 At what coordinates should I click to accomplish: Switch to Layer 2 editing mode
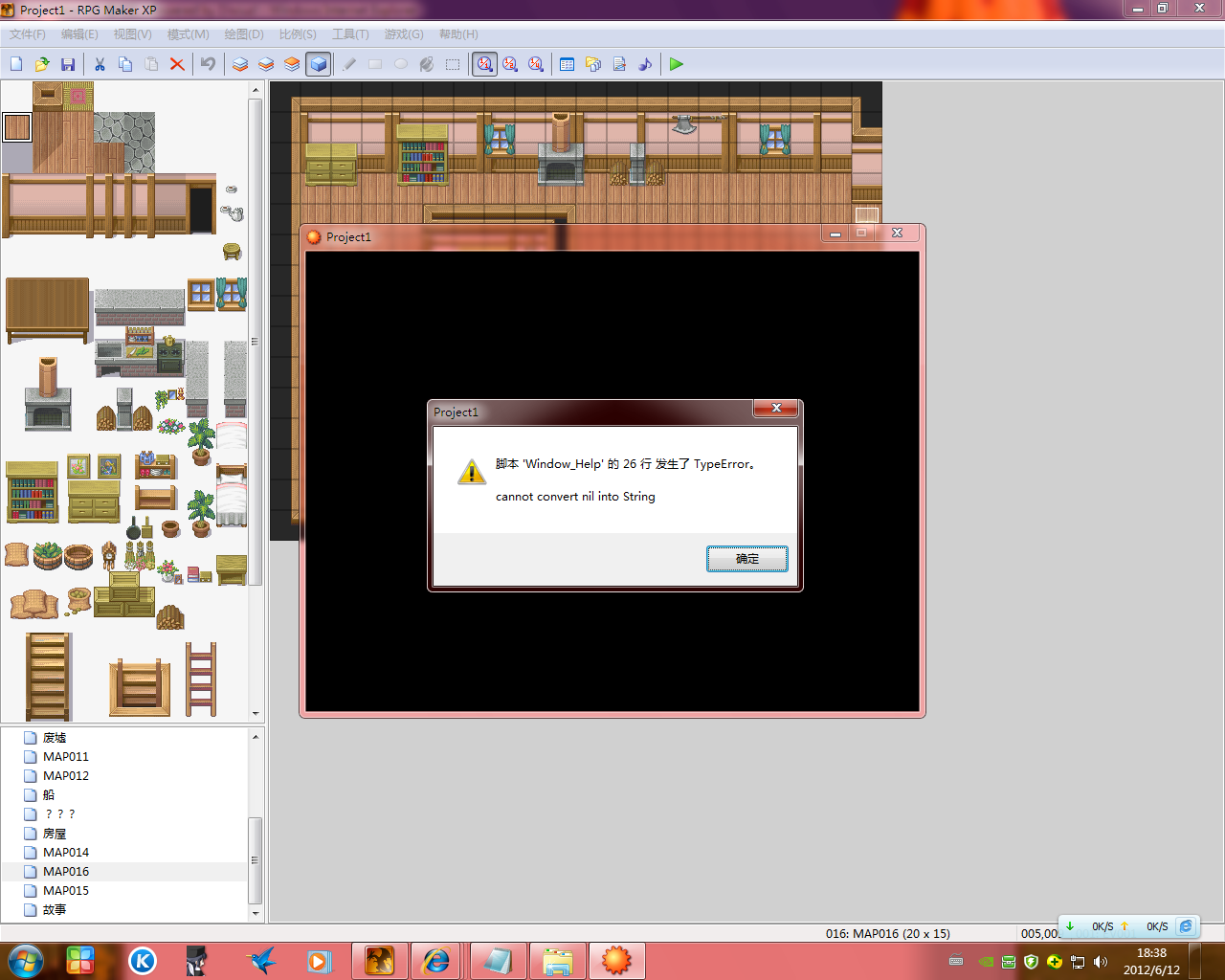[x=266, y=64]
